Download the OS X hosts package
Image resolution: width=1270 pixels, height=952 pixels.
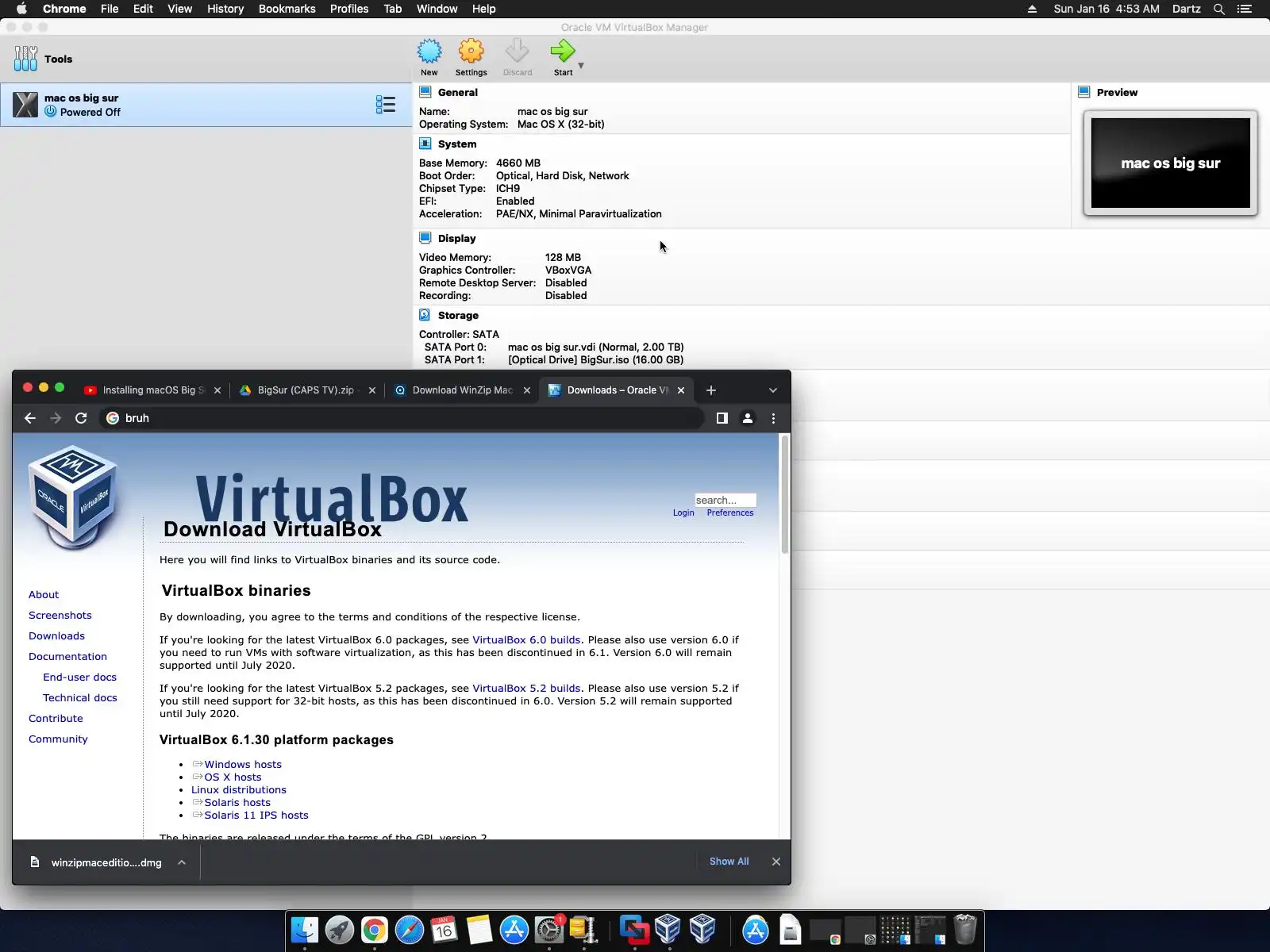233,777
